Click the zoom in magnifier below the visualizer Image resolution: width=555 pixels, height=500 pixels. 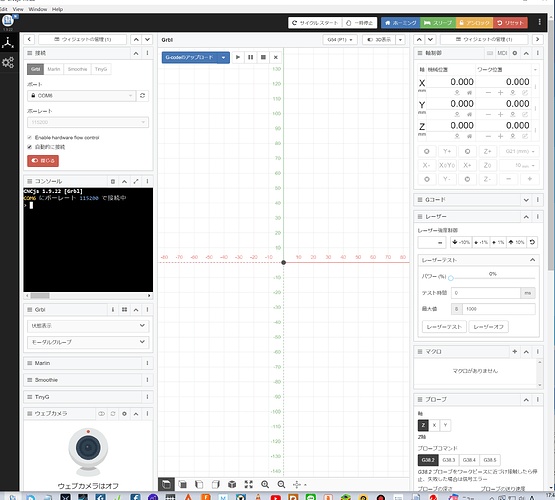click(x=265, y=484)
